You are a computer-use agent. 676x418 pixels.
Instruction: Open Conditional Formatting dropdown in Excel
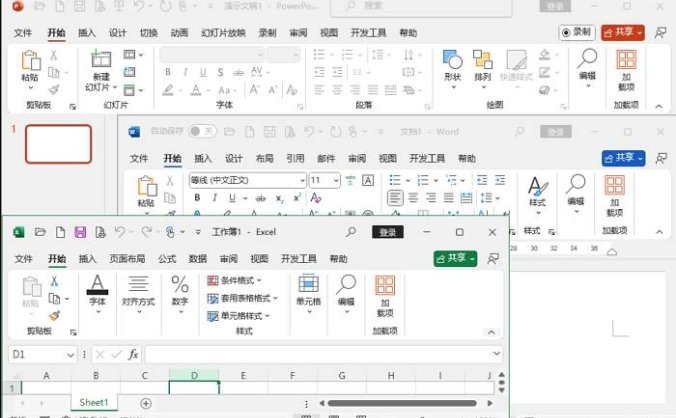tap(235, 281)
